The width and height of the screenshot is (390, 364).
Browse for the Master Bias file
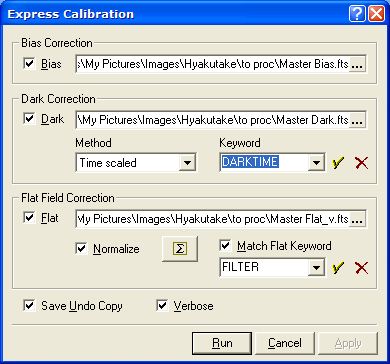click(357, 66)
